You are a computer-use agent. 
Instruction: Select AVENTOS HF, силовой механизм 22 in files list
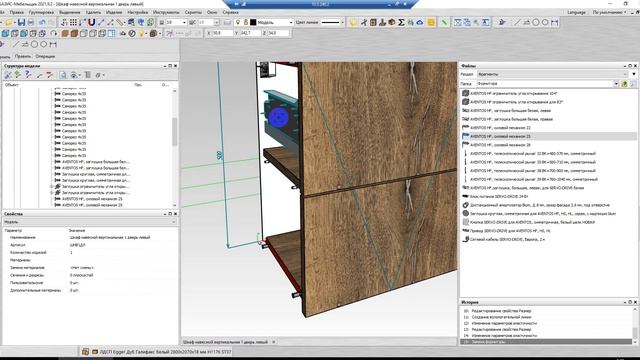coord(500,128)
